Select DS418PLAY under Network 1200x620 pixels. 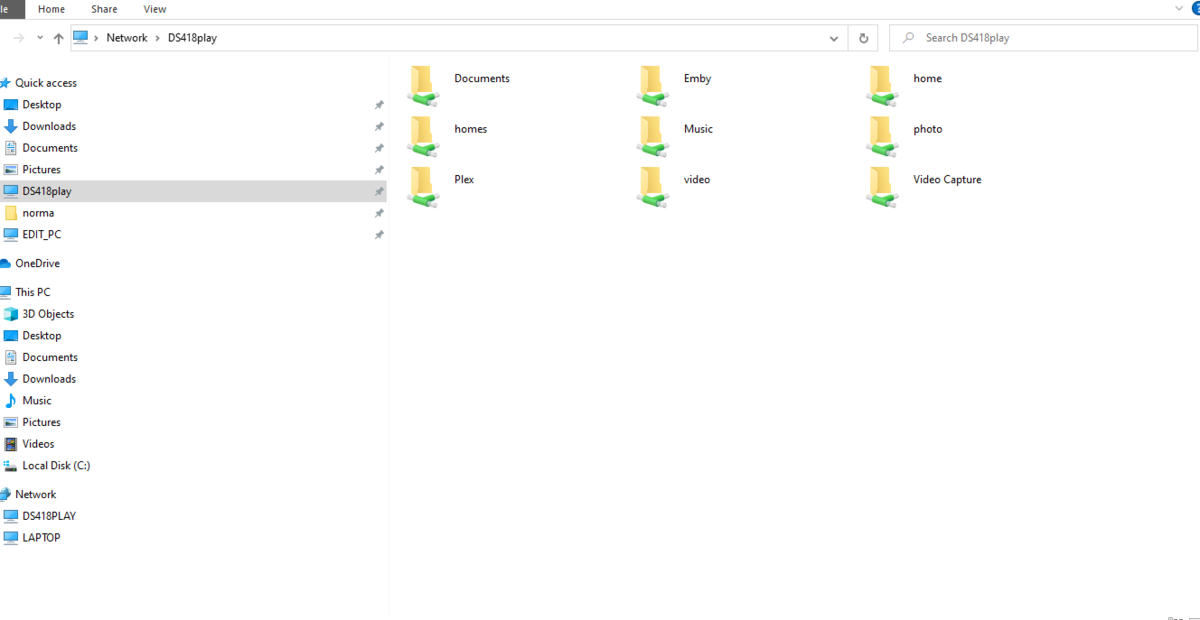tap(47, 515)
